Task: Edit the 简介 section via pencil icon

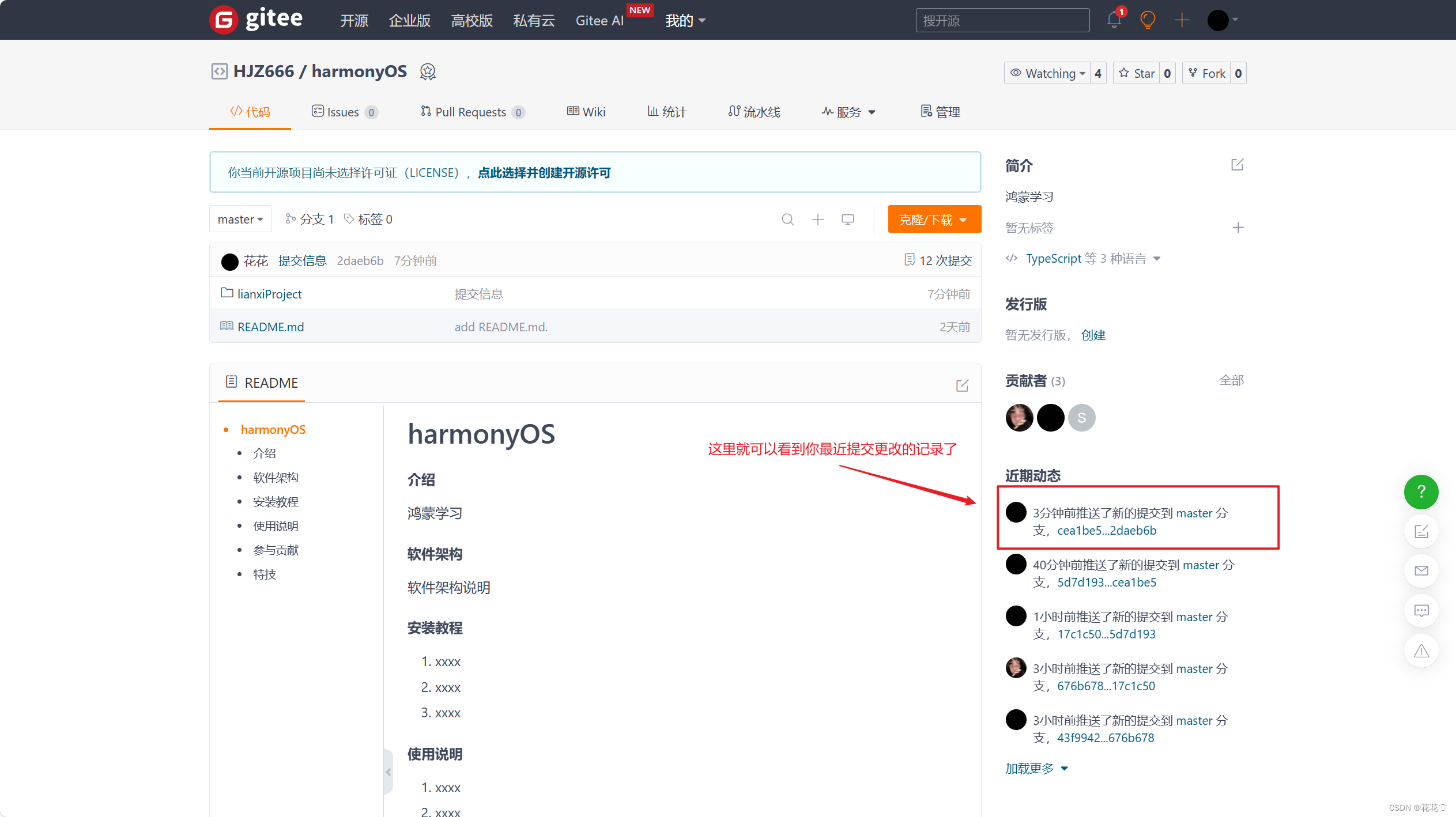Action: point(1237,165)
